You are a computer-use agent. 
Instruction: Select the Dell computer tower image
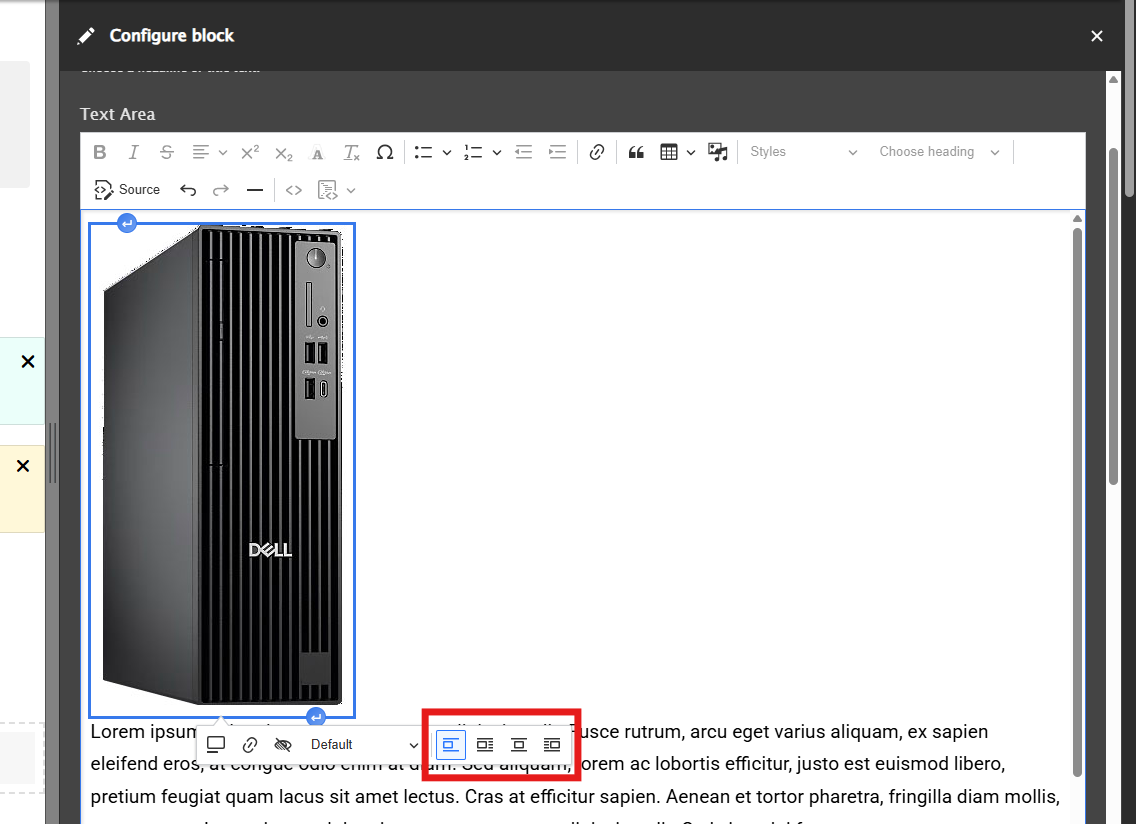click(x=222, y=470)
